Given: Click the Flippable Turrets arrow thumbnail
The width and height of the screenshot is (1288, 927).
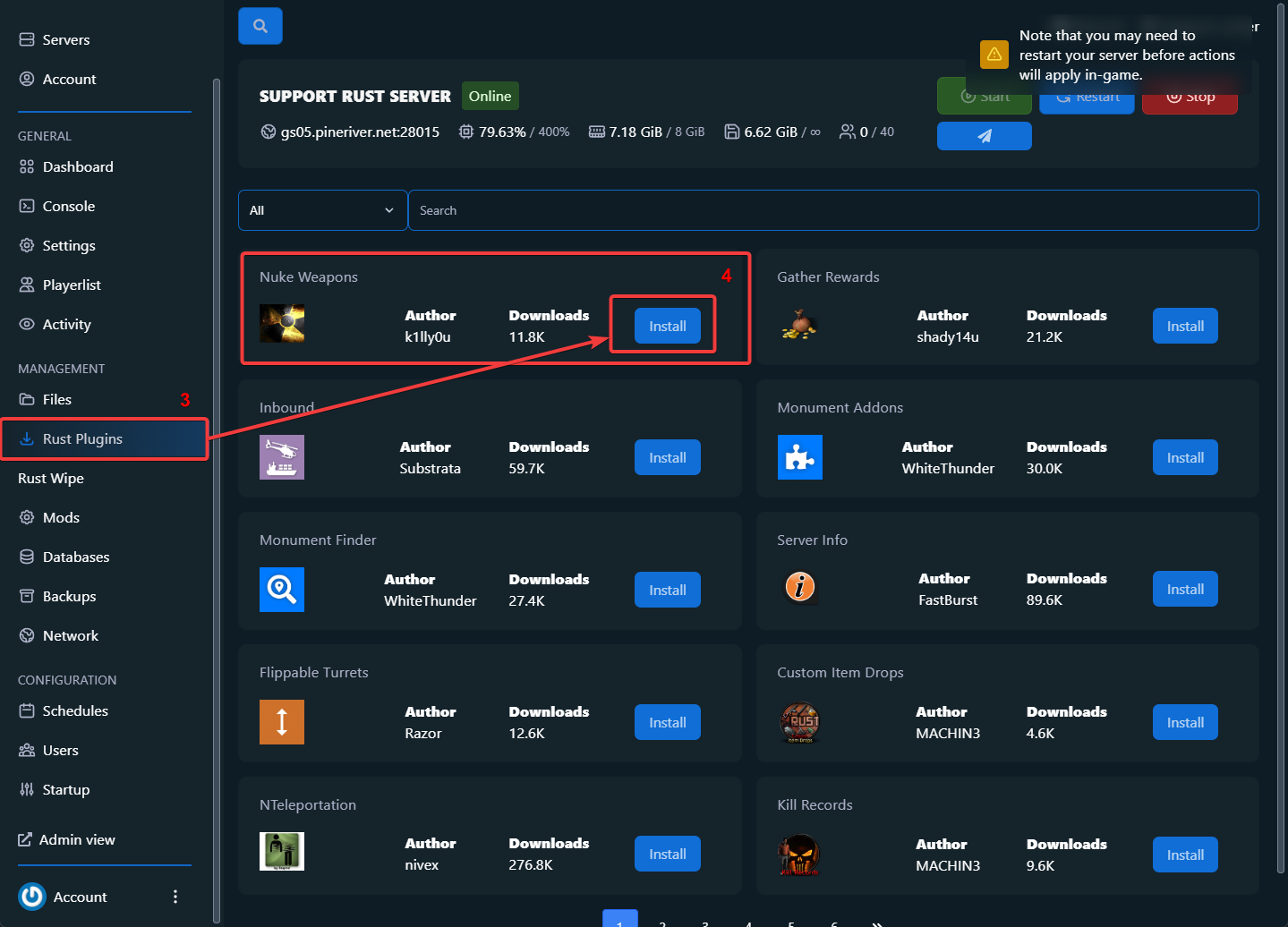Looking at the screenshot, I should click(282, 722).
